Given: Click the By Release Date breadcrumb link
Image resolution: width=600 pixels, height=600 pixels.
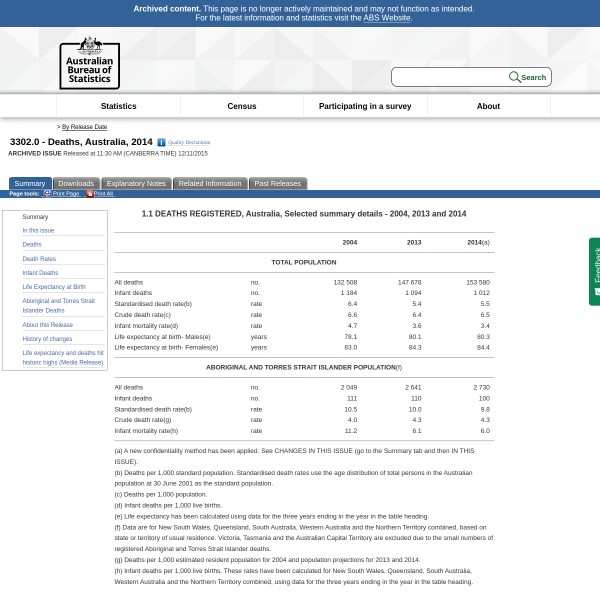Looking at the screenshot, I should 84,127.
